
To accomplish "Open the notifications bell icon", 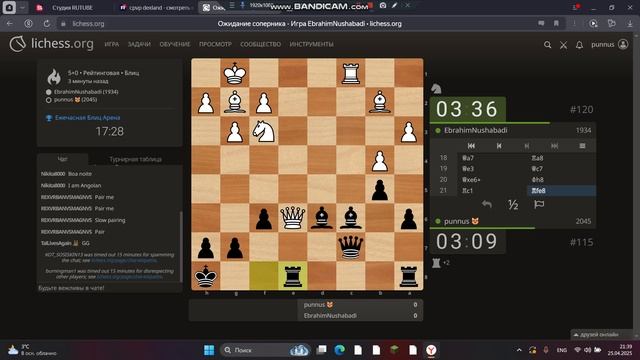I will (579, 45).
